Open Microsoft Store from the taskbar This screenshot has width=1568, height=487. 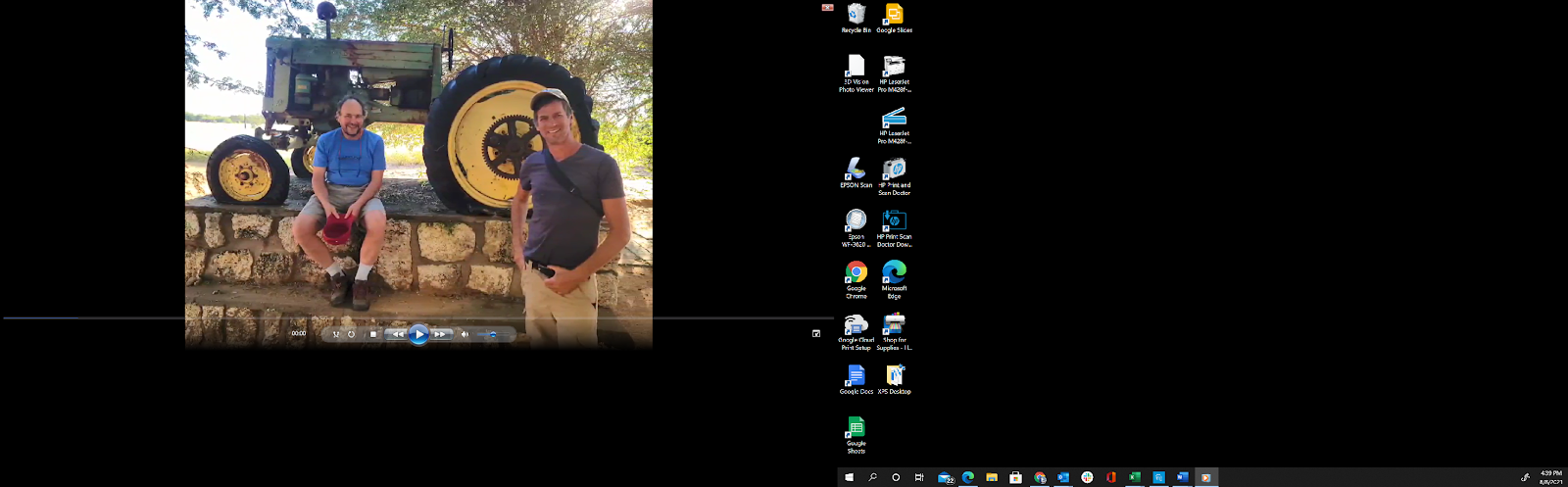tap(1015, 477)
